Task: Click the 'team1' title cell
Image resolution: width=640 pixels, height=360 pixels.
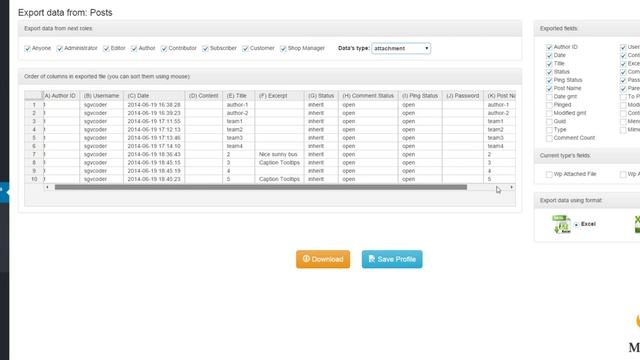Action: (238, 121)
